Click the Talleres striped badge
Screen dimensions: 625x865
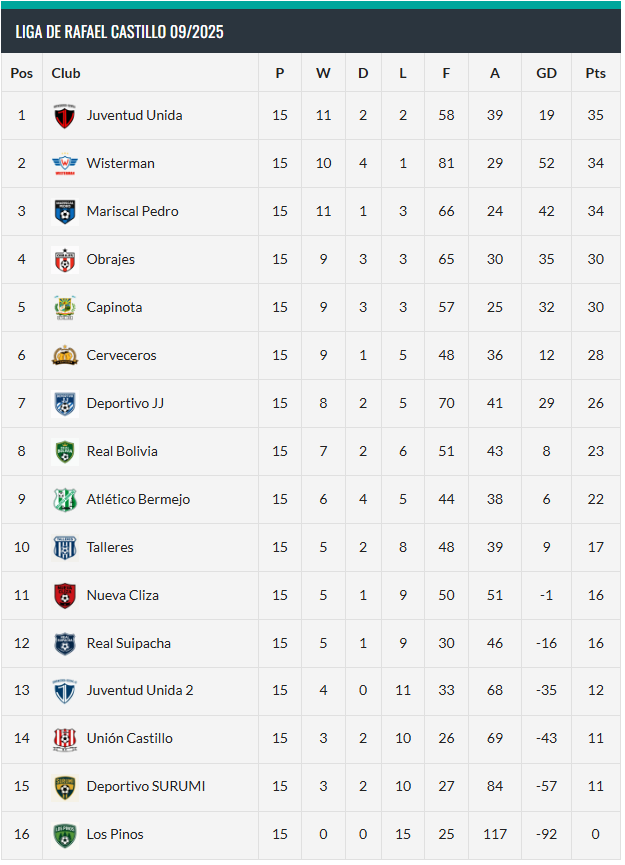(x=65, y=548)
